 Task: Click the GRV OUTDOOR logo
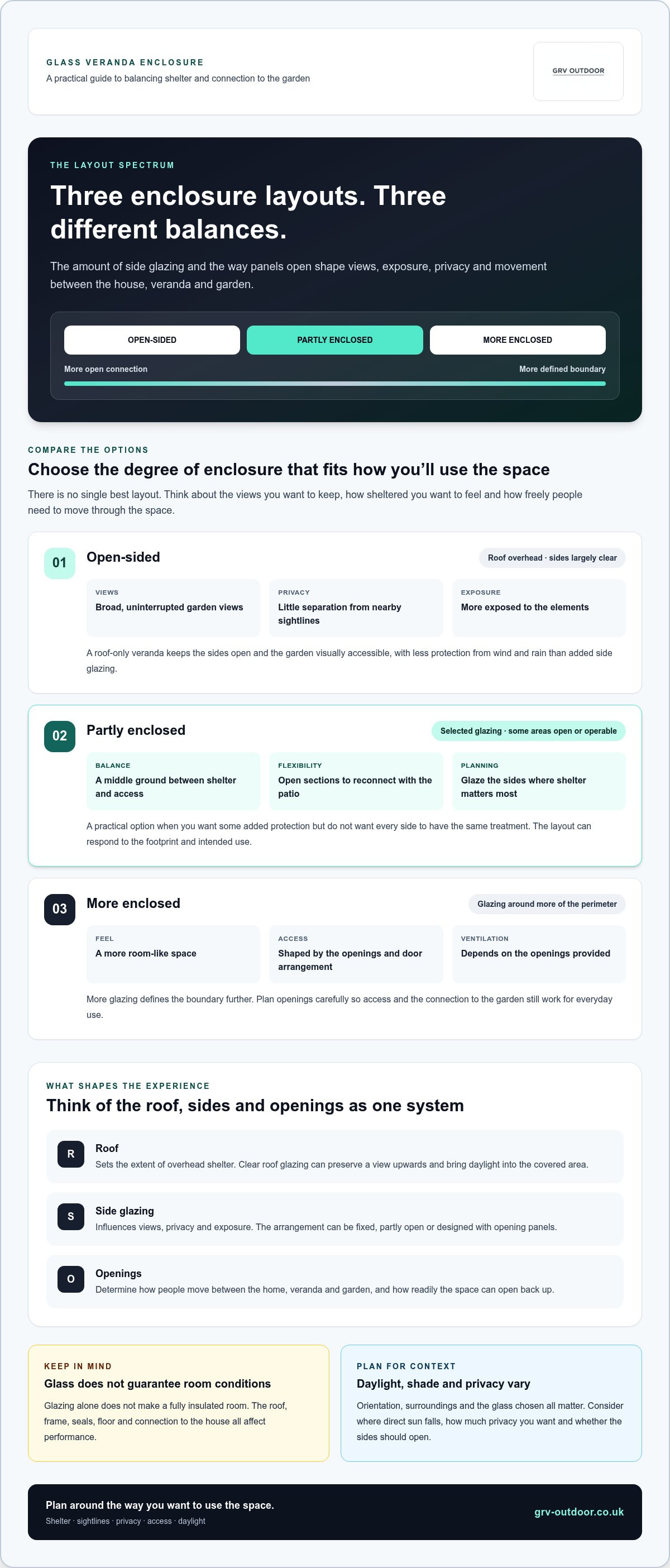[578, 71]
